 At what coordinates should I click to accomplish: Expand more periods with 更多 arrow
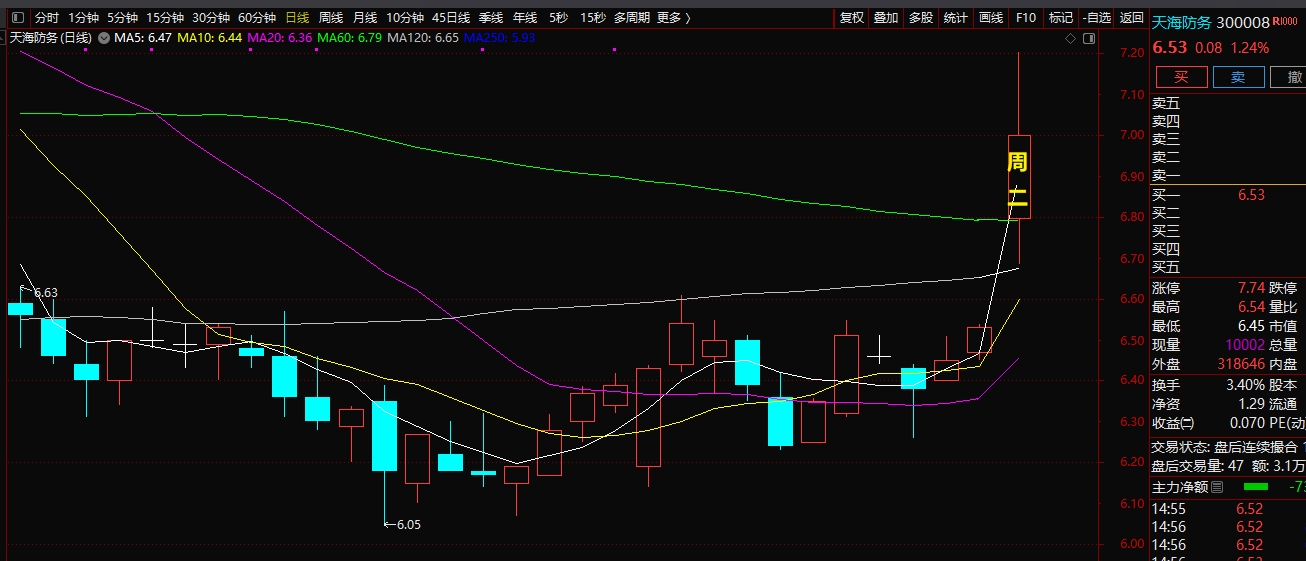pyautogui.click(x=674, y=18)
